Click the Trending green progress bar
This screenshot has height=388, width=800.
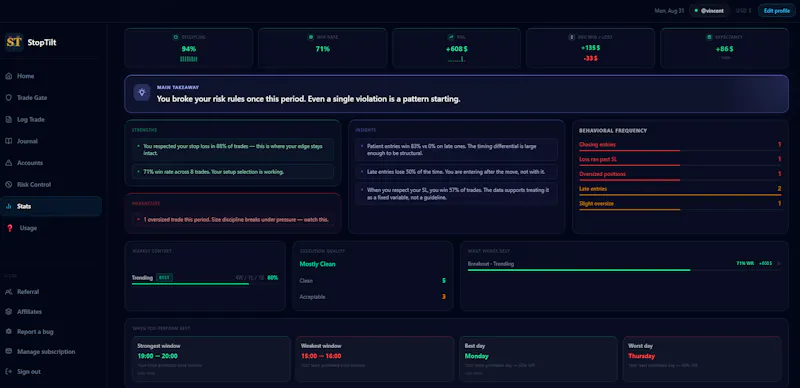(190, 283)
